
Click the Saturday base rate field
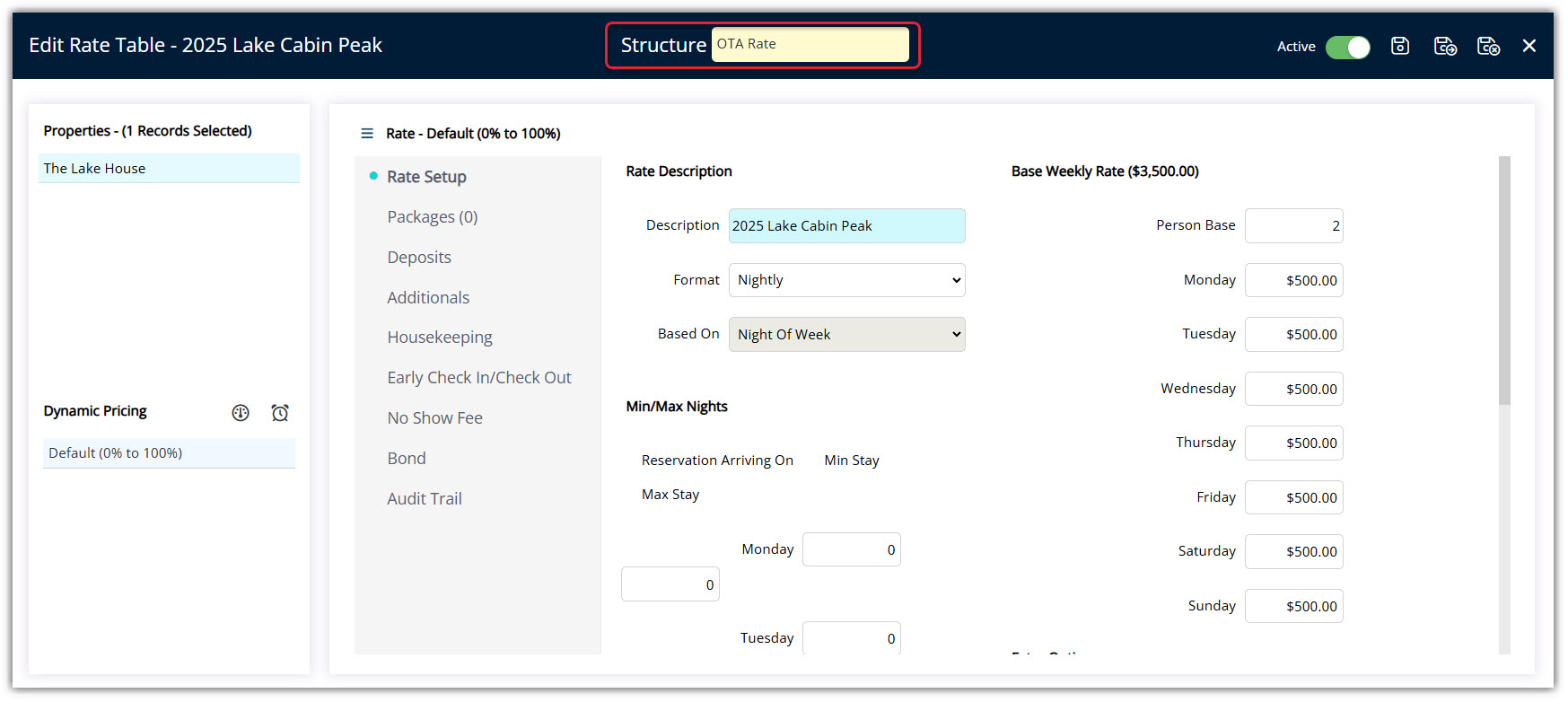point(1294,551)
